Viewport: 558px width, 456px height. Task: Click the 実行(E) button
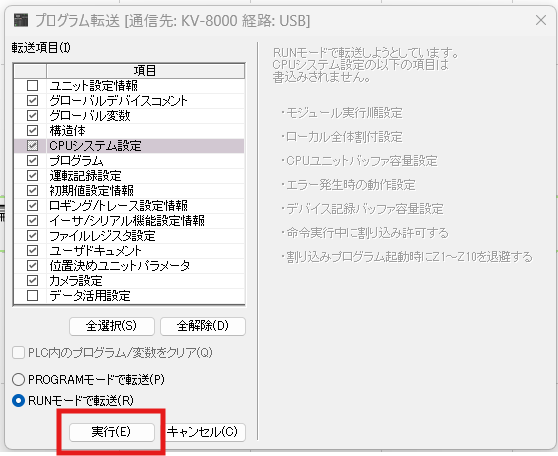click(x=112, y=432)
